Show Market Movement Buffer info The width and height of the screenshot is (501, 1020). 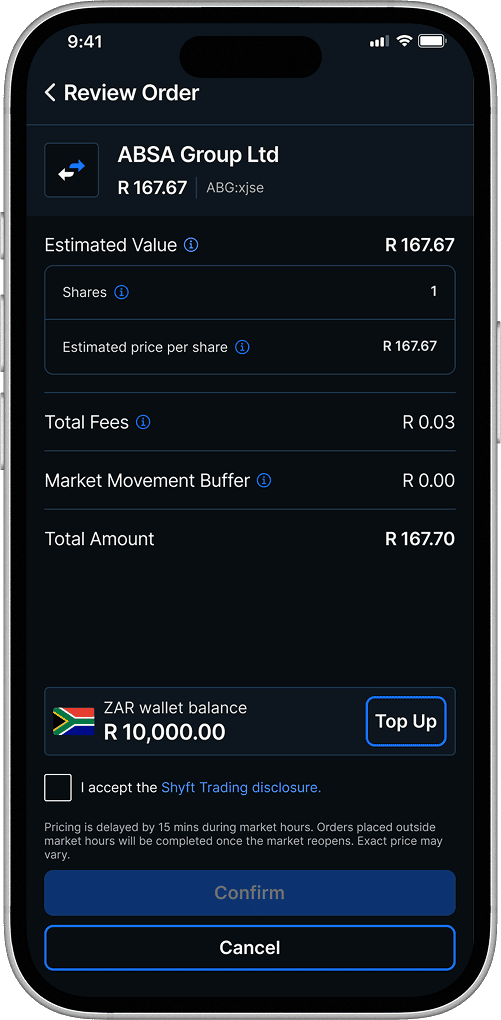[264, 481]
